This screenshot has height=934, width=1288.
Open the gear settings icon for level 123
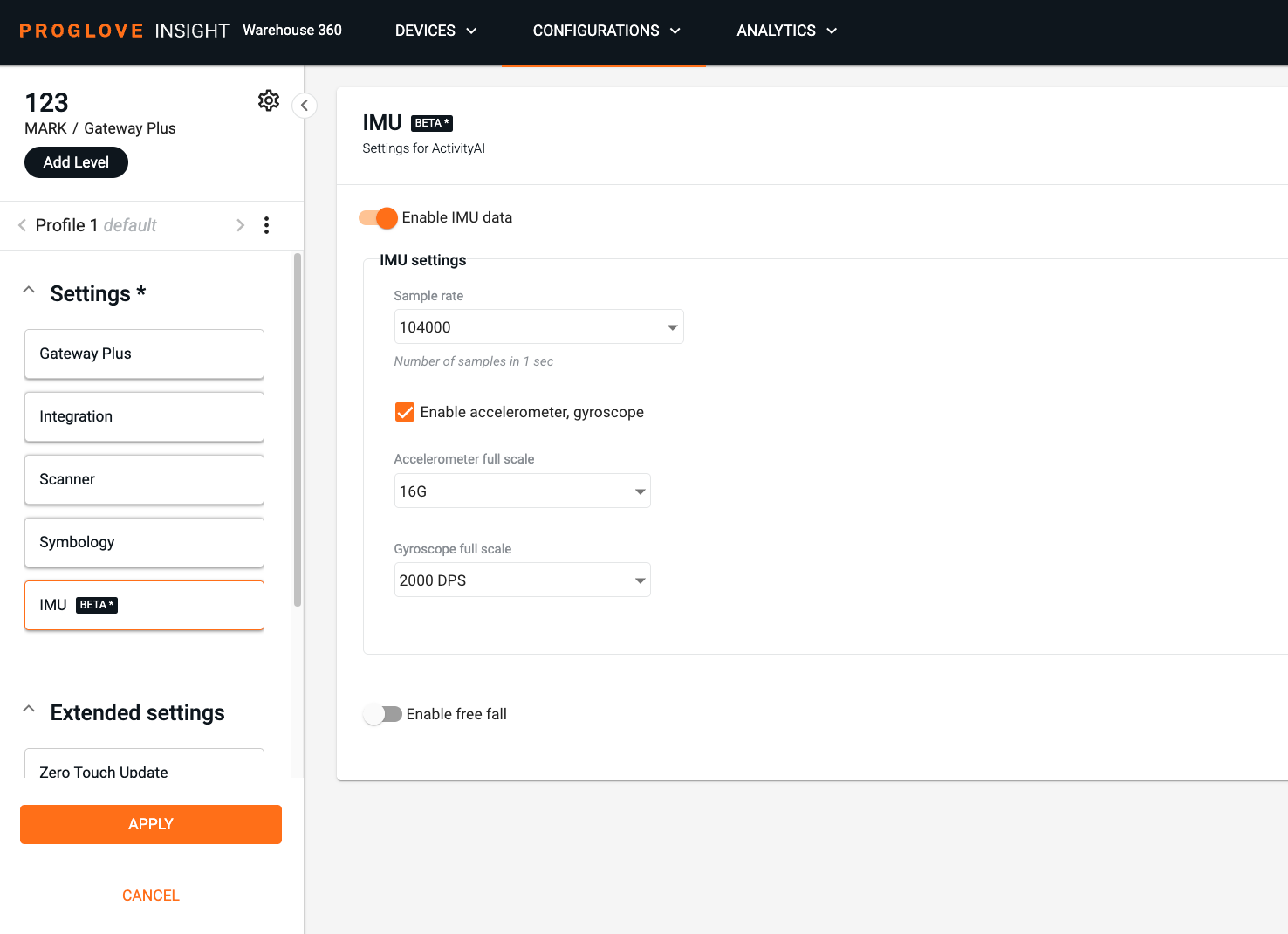269,101
